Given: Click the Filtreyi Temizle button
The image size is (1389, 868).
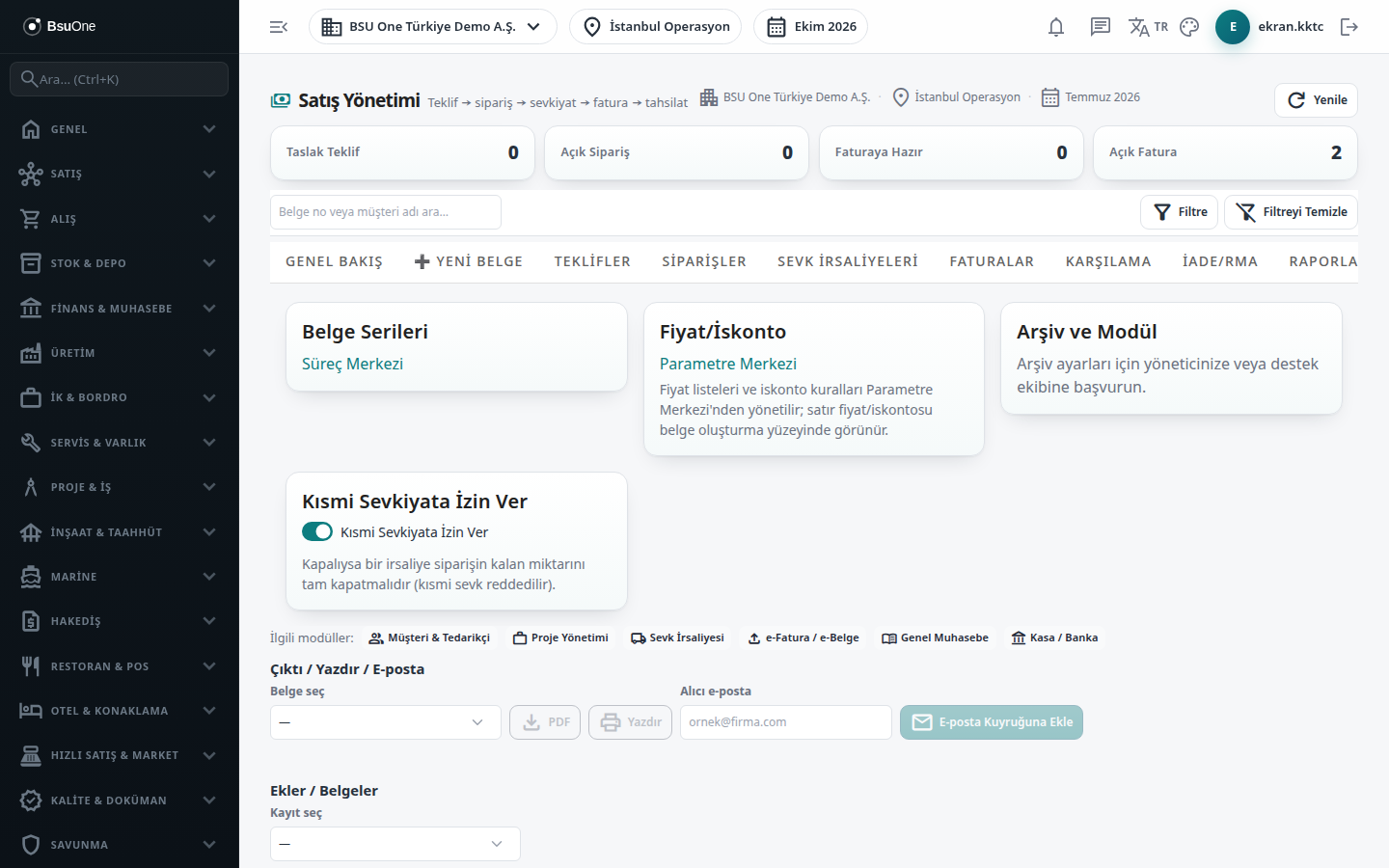Looking at the screenshot, I should 1291,212.
